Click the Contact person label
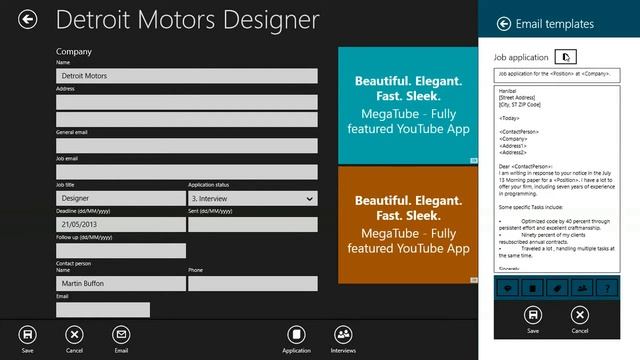The height and width of the screenshot is (360, 640). coord(73,263)
